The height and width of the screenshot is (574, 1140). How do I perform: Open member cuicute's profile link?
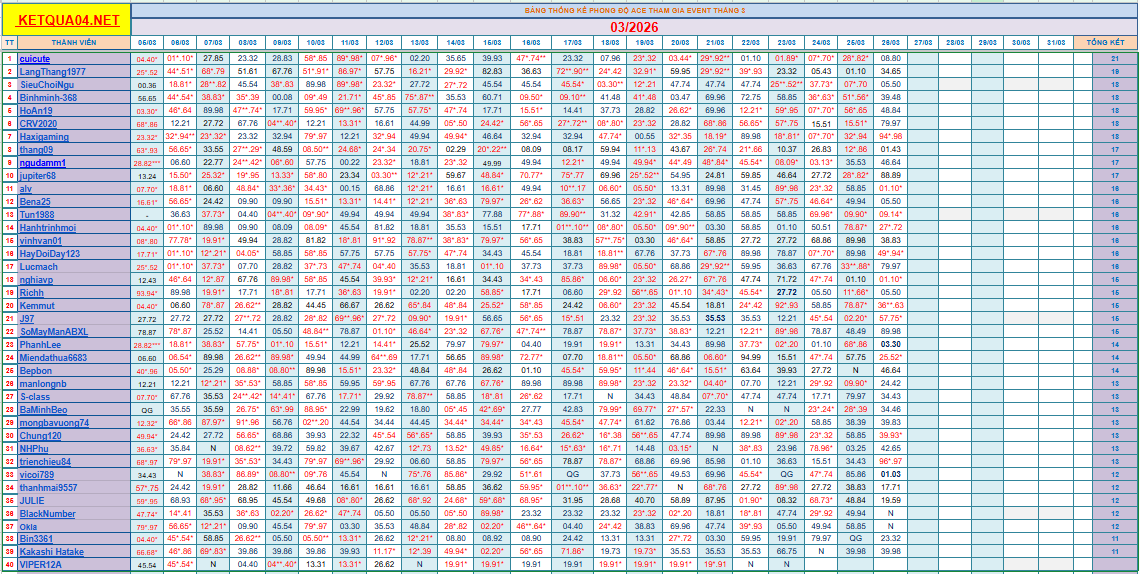[x=35, y=59]
